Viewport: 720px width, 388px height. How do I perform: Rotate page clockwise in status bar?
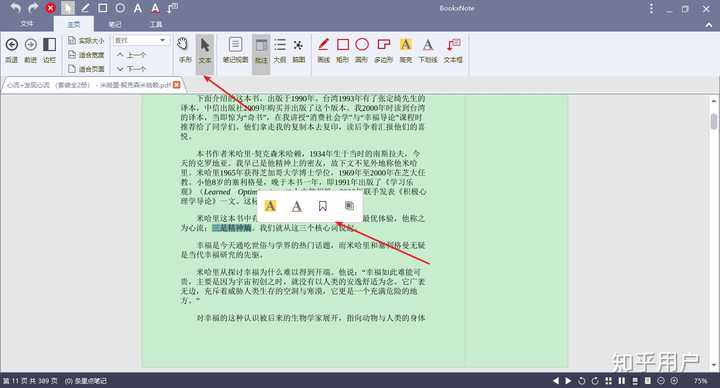click(595, 381)
